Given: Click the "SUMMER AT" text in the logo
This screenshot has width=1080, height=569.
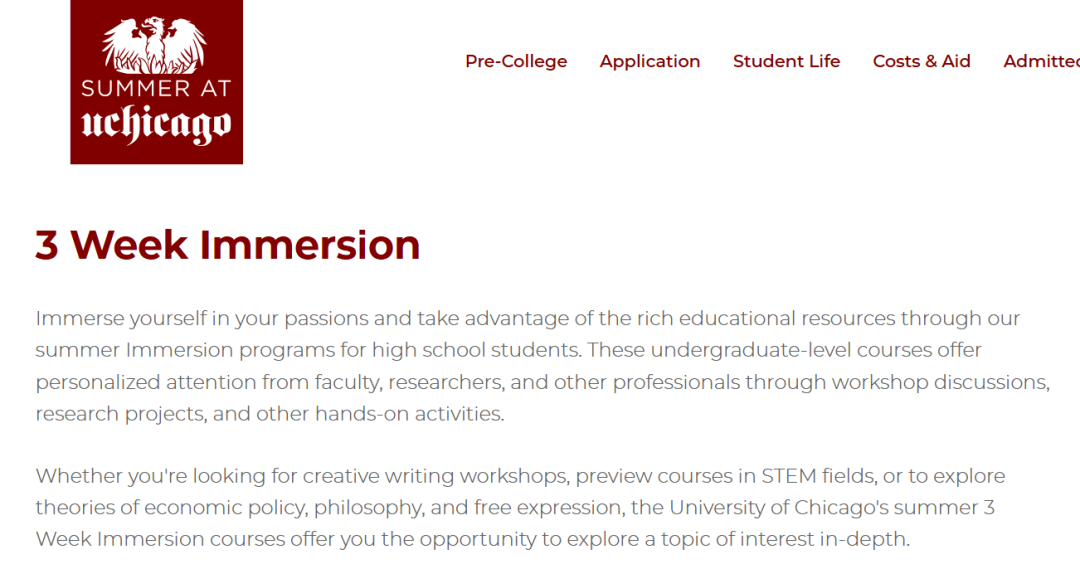Looking at the screenshot, I should 156,89.
